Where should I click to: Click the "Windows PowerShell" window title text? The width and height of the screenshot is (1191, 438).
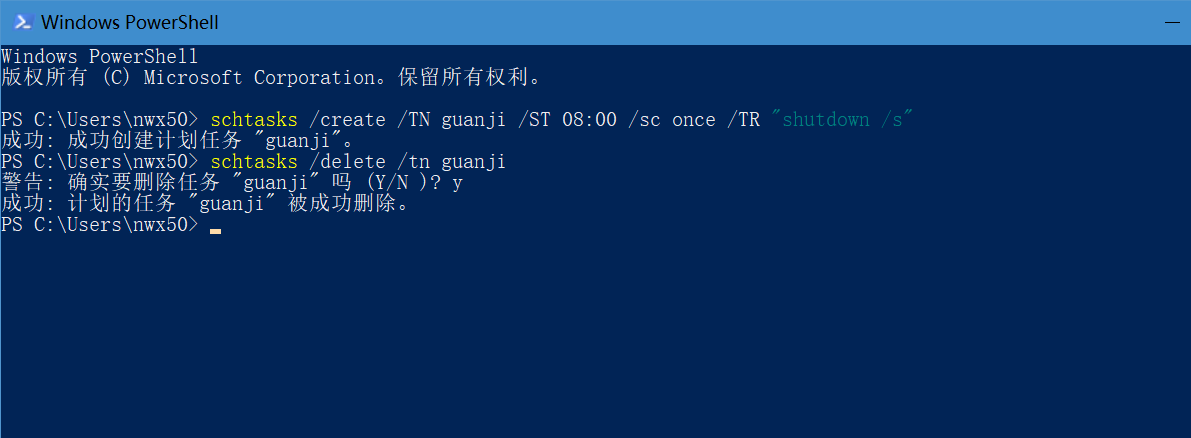pyautogui.click(x=130, y=23)
